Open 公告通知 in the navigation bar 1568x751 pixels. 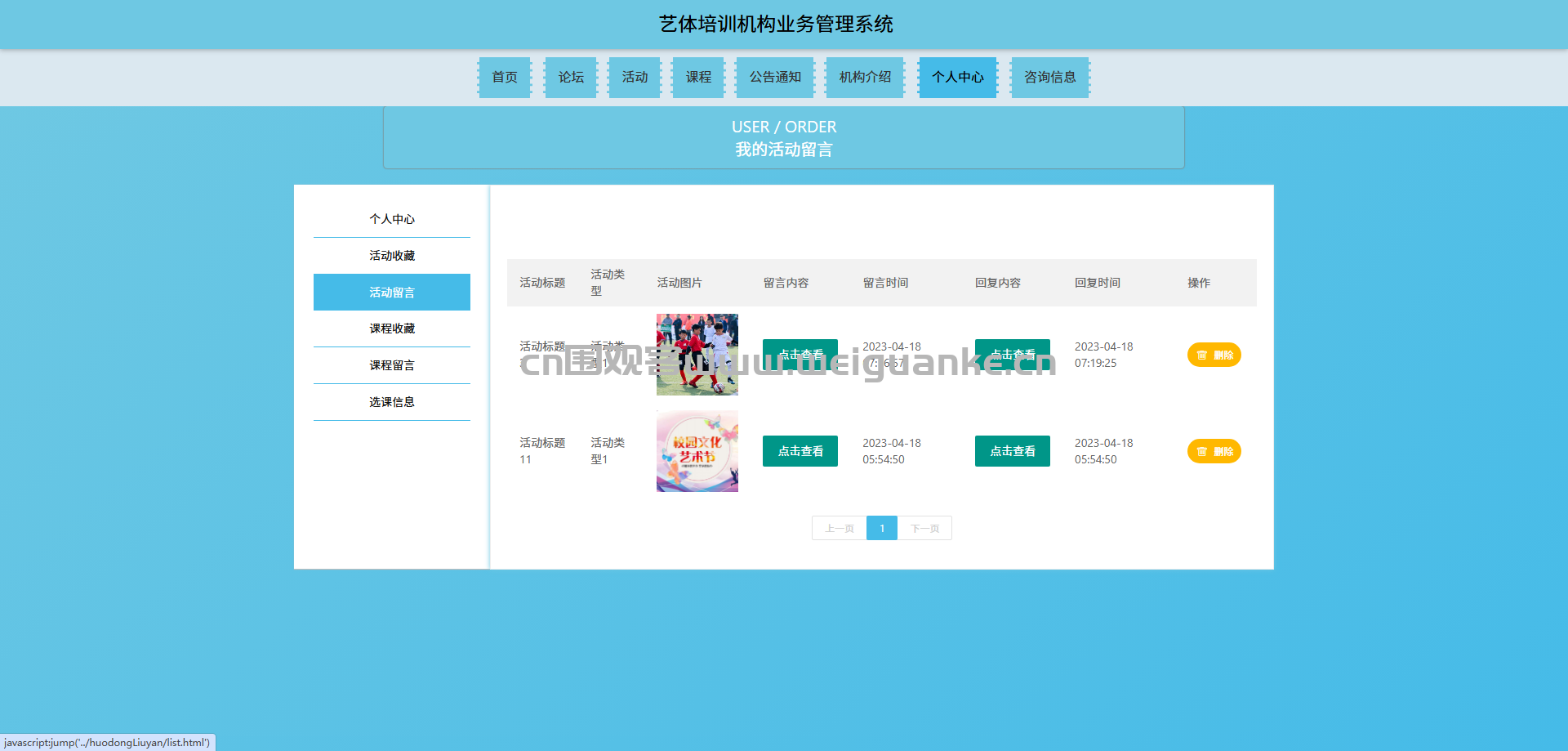pyautogui.click(x=775, y=77)
